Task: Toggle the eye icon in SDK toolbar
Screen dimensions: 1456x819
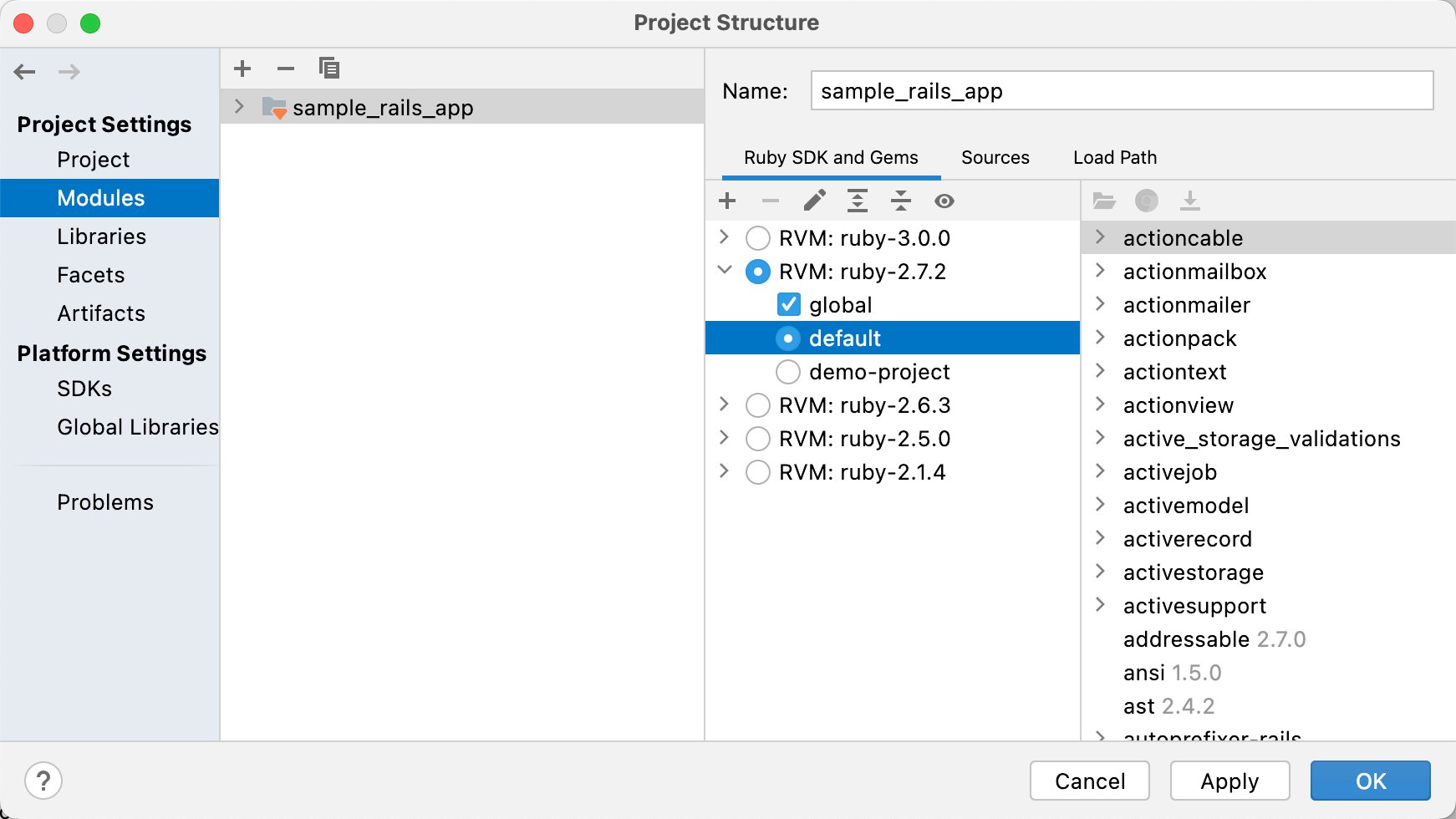Action: click(944, 201)
